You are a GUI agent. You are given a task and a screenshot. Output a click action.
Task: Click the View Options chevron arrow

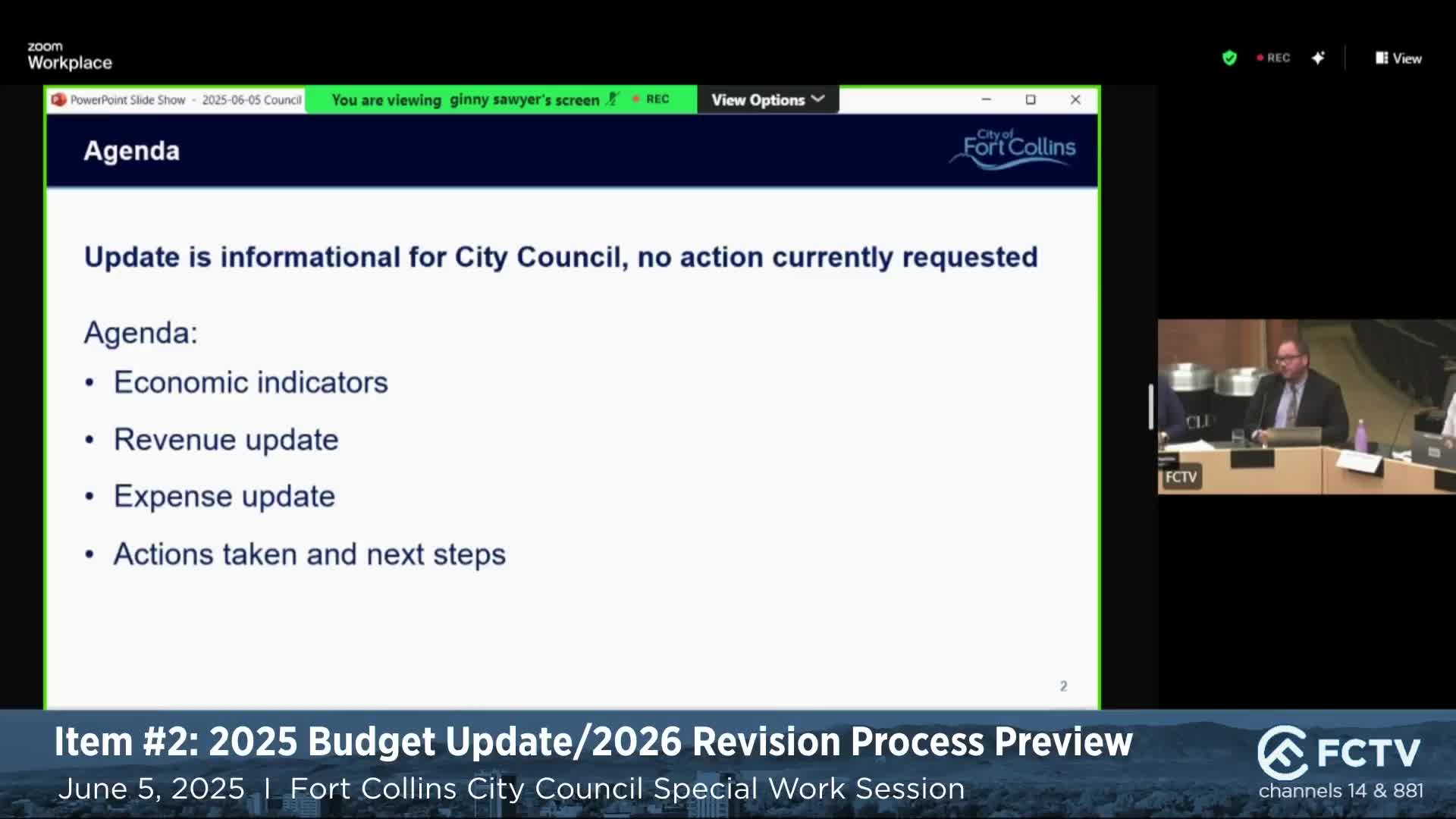pos(818,99)
